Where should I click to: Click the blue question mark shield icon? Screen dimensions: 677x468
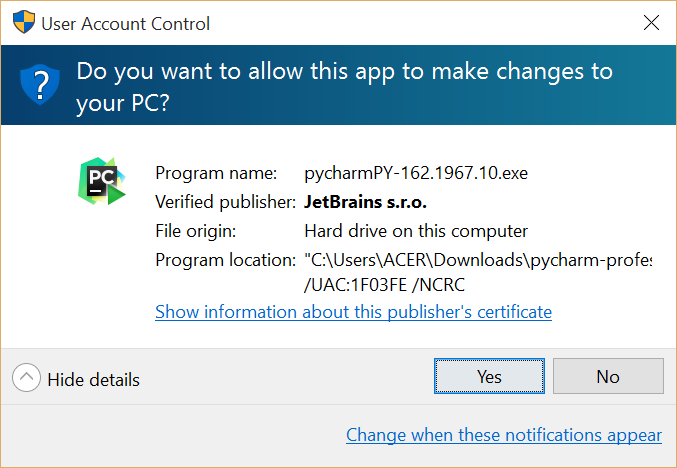coord(40,84)
